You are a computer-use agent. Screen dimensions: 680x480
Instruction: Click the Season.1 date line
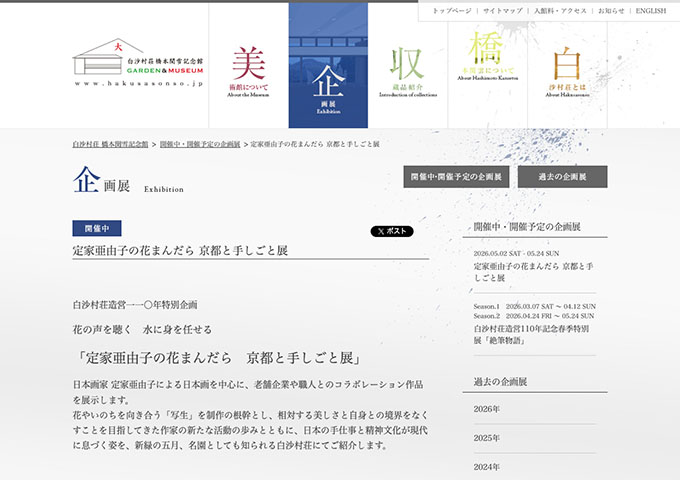535,306
